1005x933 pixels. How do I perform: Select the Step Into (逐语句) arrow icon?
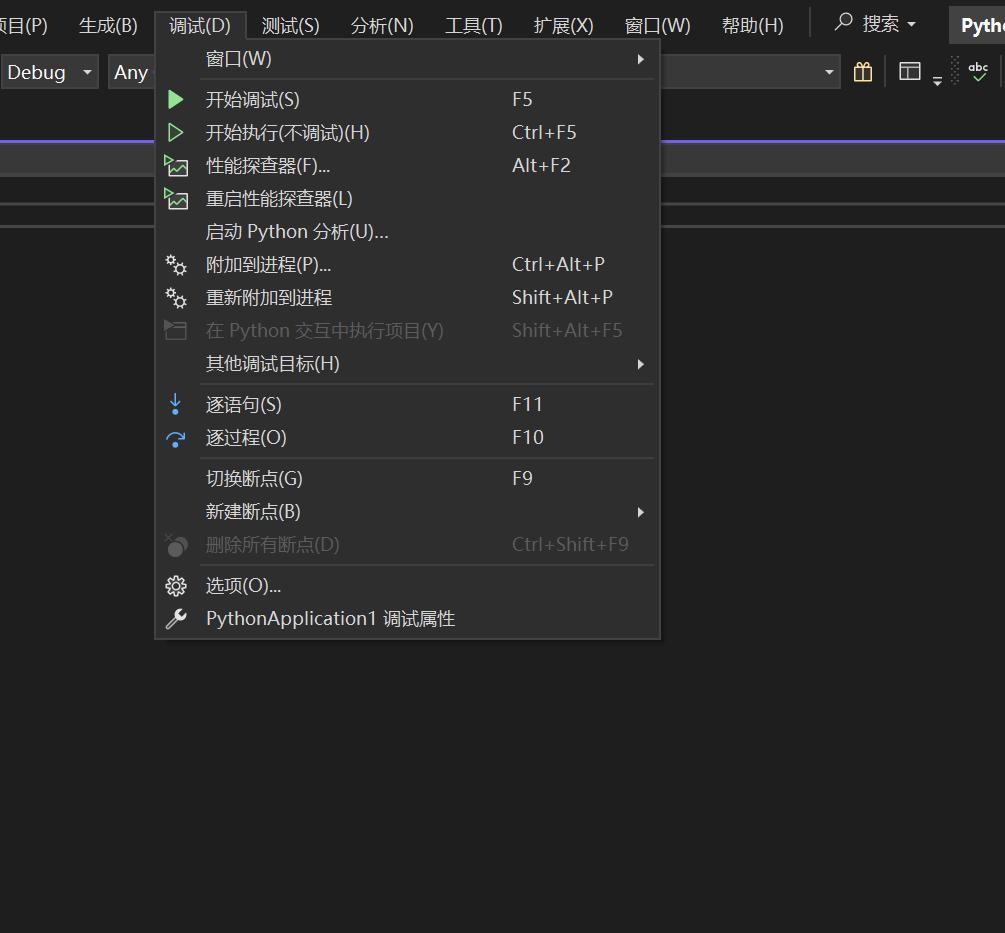coord(176,403)
